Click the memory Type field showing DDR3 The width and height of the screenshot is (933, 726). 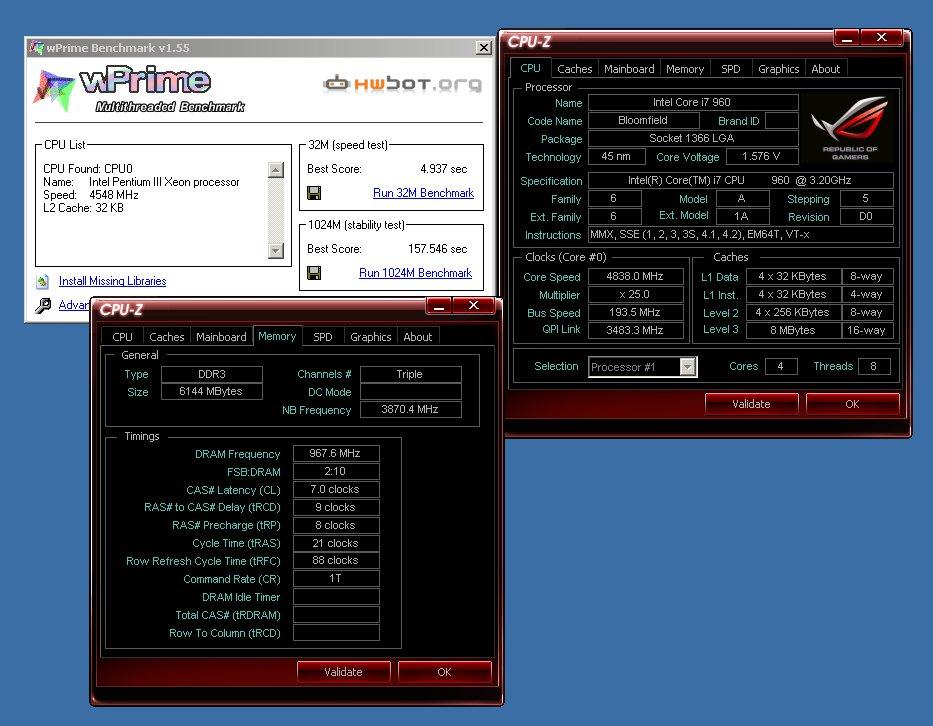[211, 374]
